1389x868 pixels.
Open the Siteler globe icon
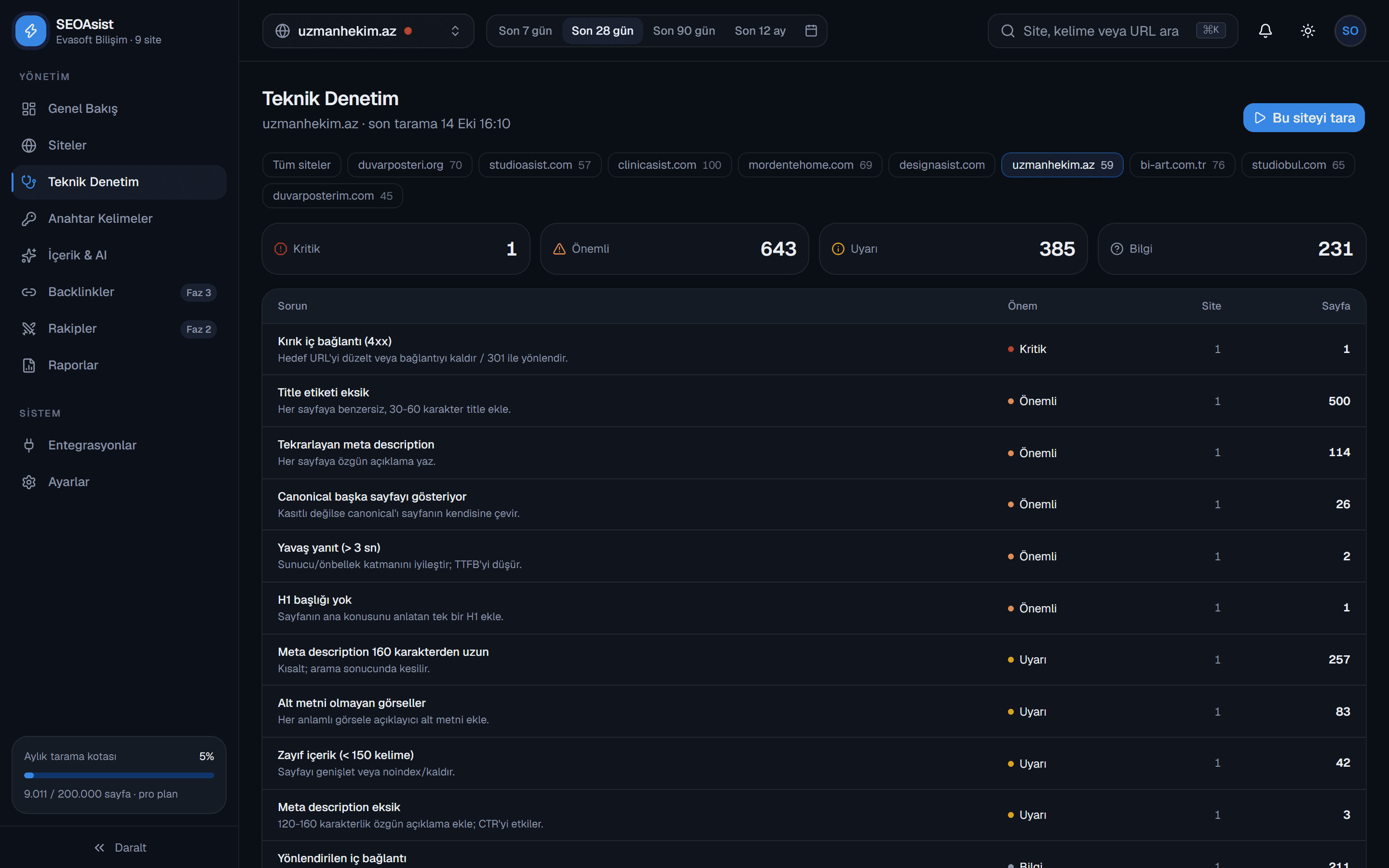(x=29, y=145)
